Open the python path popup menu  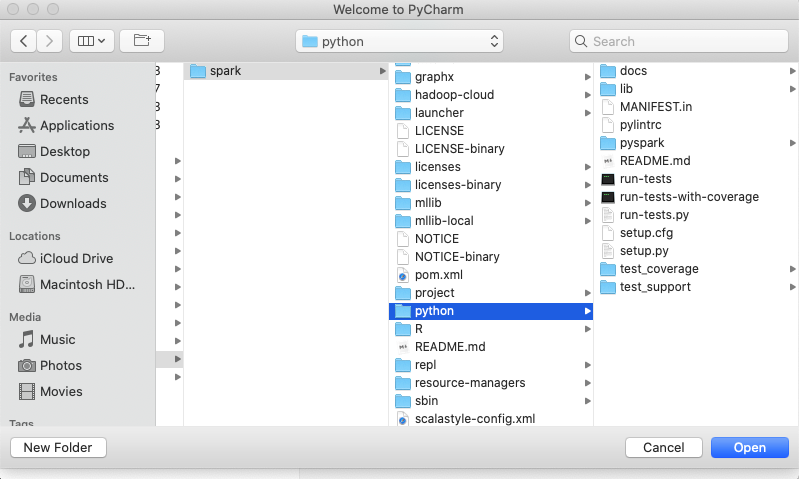click(x=400, y=41)
